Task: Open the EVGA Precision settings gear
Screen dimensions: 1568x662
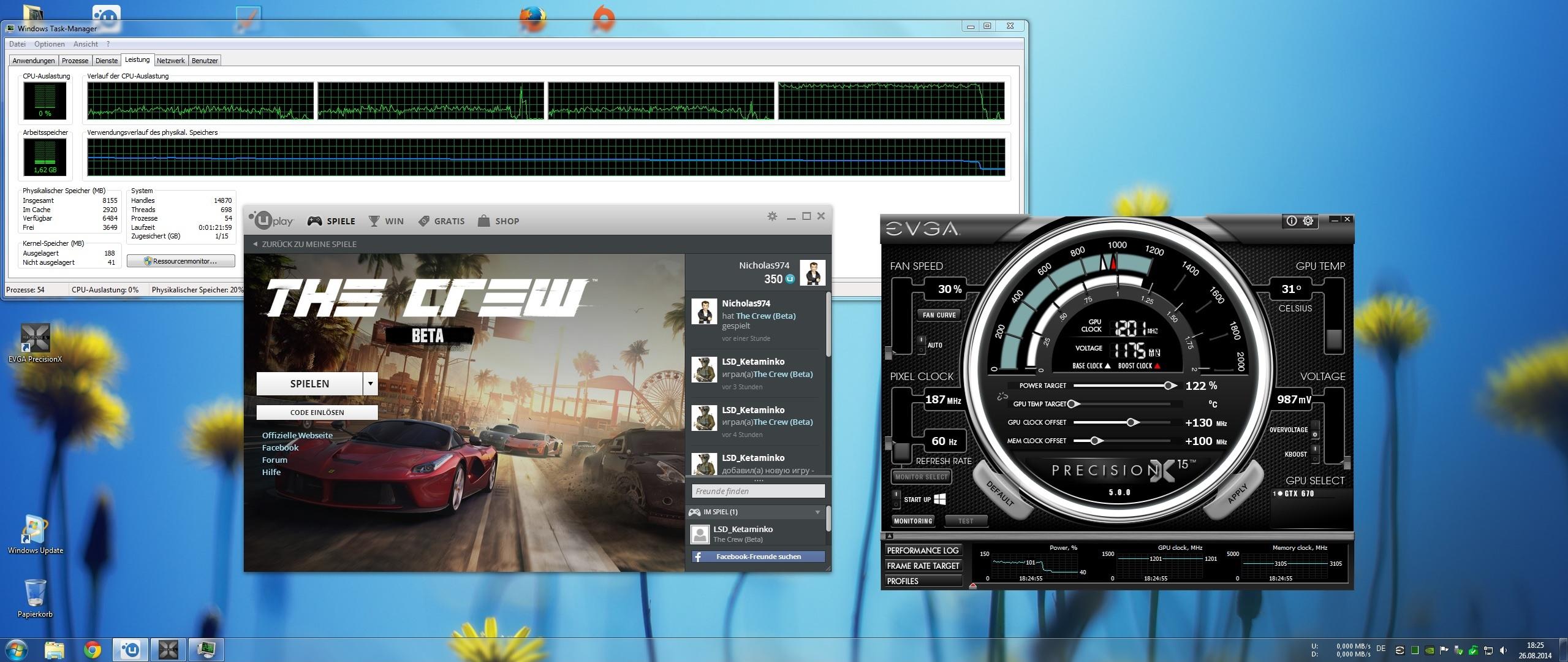Action: coord(1308,221)
